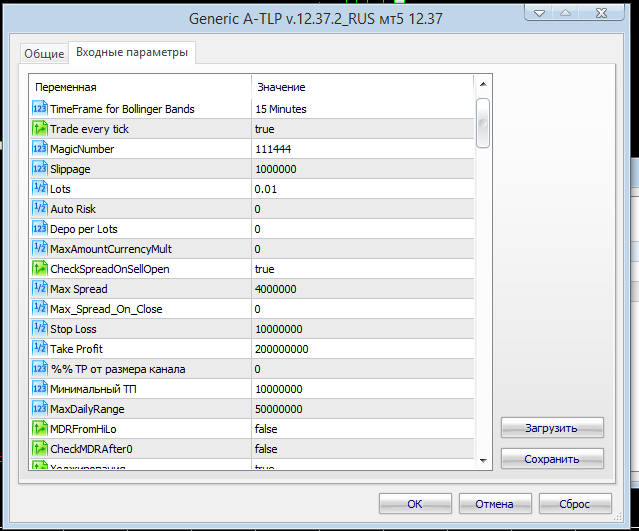
Task: Click the up-triangle title bar button
Action: coord(566,13)
